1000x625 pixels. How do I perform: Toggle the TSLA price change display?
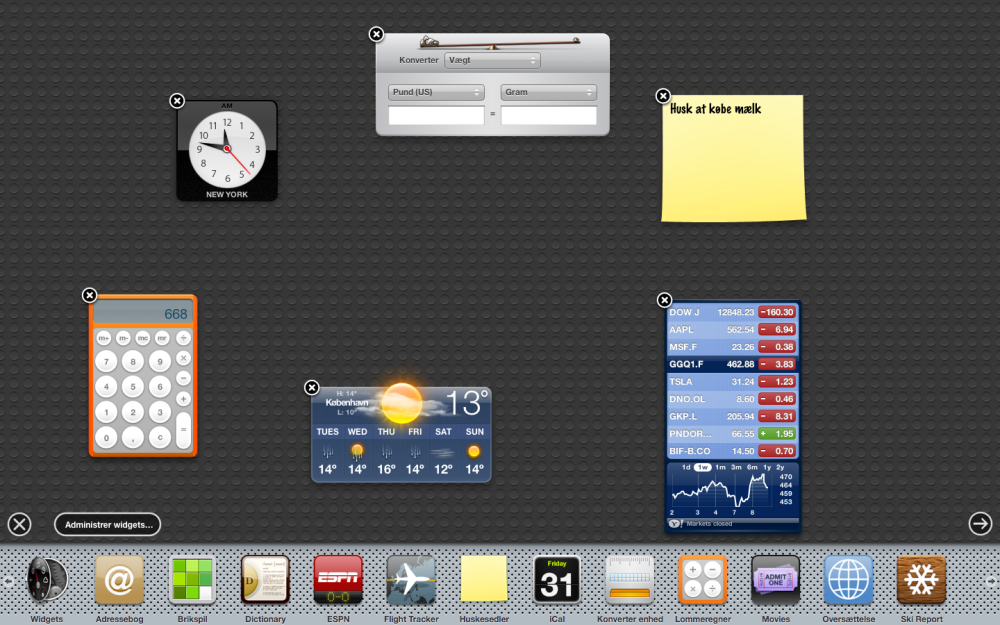click(776, 381)
